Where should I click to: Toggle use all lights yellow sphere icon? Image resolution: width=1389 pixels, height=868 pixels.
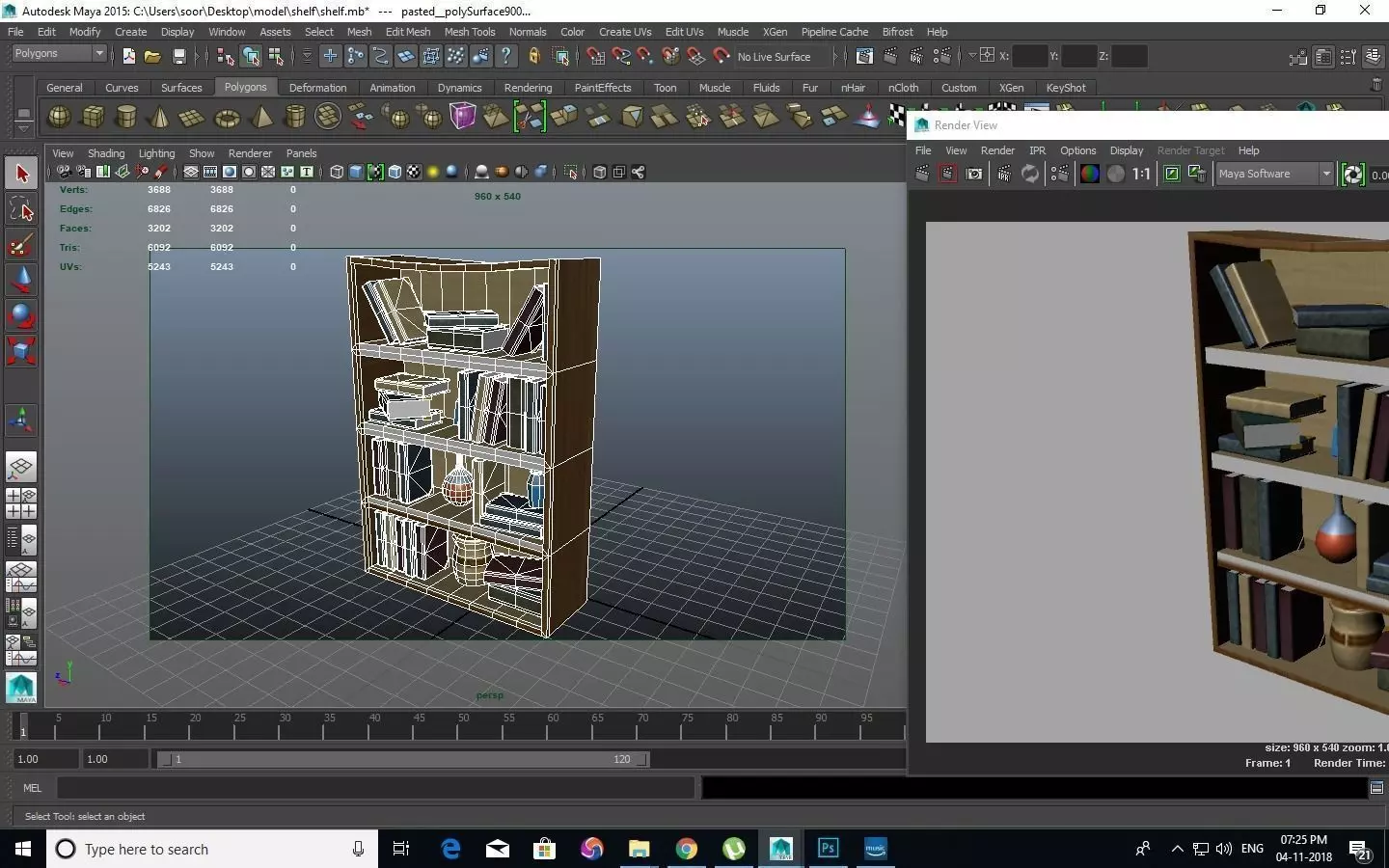(x=433, y=172)
